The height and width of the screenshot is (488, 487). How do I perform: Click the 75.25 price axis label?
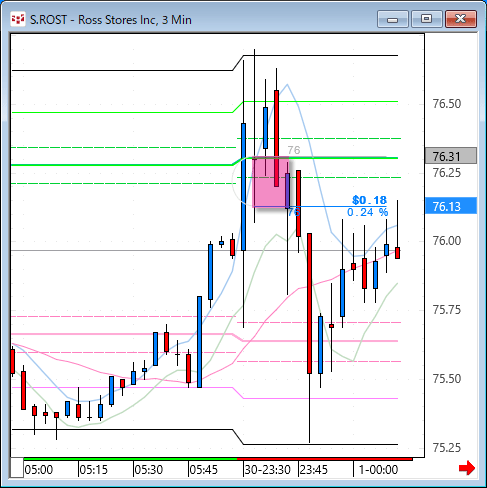pyautogui.click(x=447, y=448)
